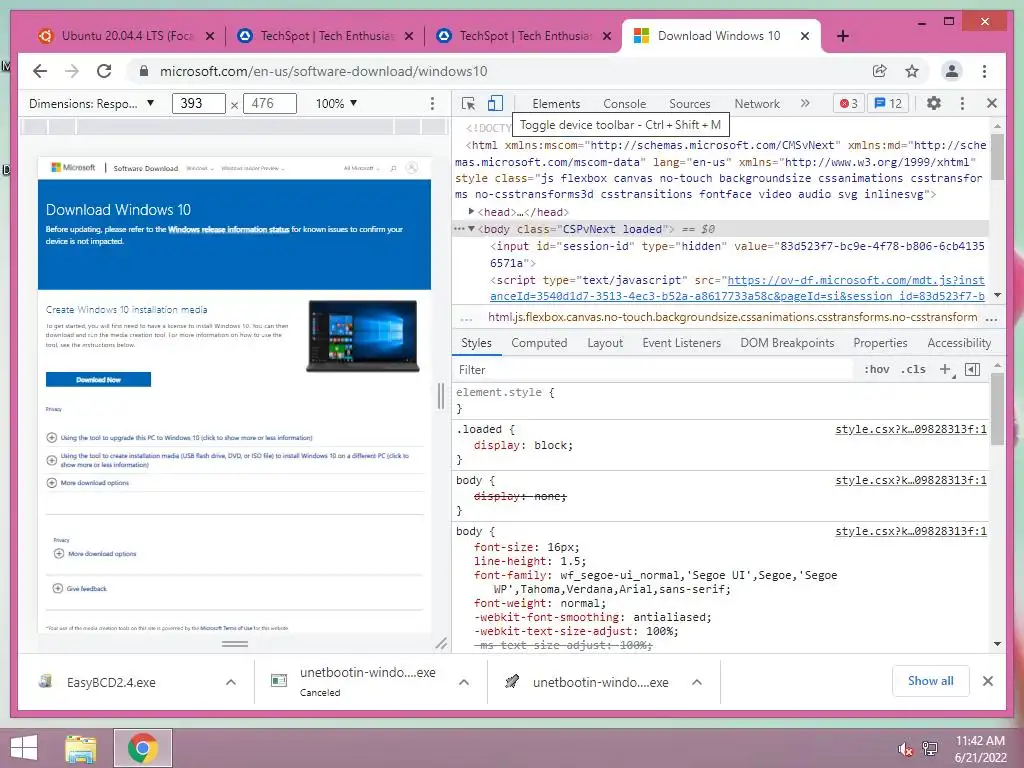Open File Explorer from taskbar
Screen dimensions: 1024x768
click(80, 748)
